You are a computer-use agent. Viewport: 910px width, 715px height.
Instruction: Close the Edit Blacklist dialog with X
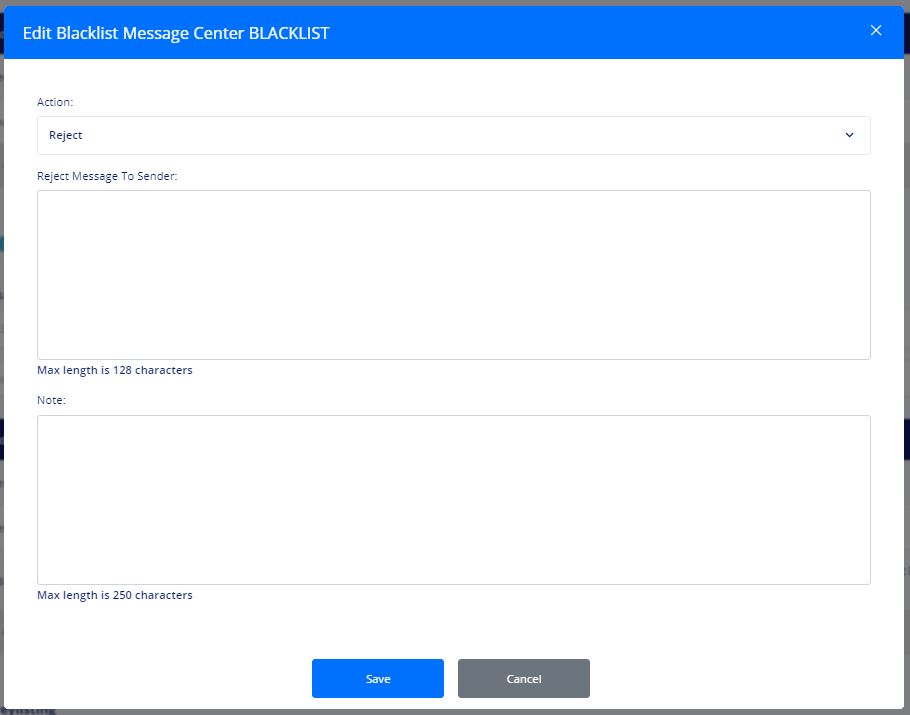click(876, 30)
